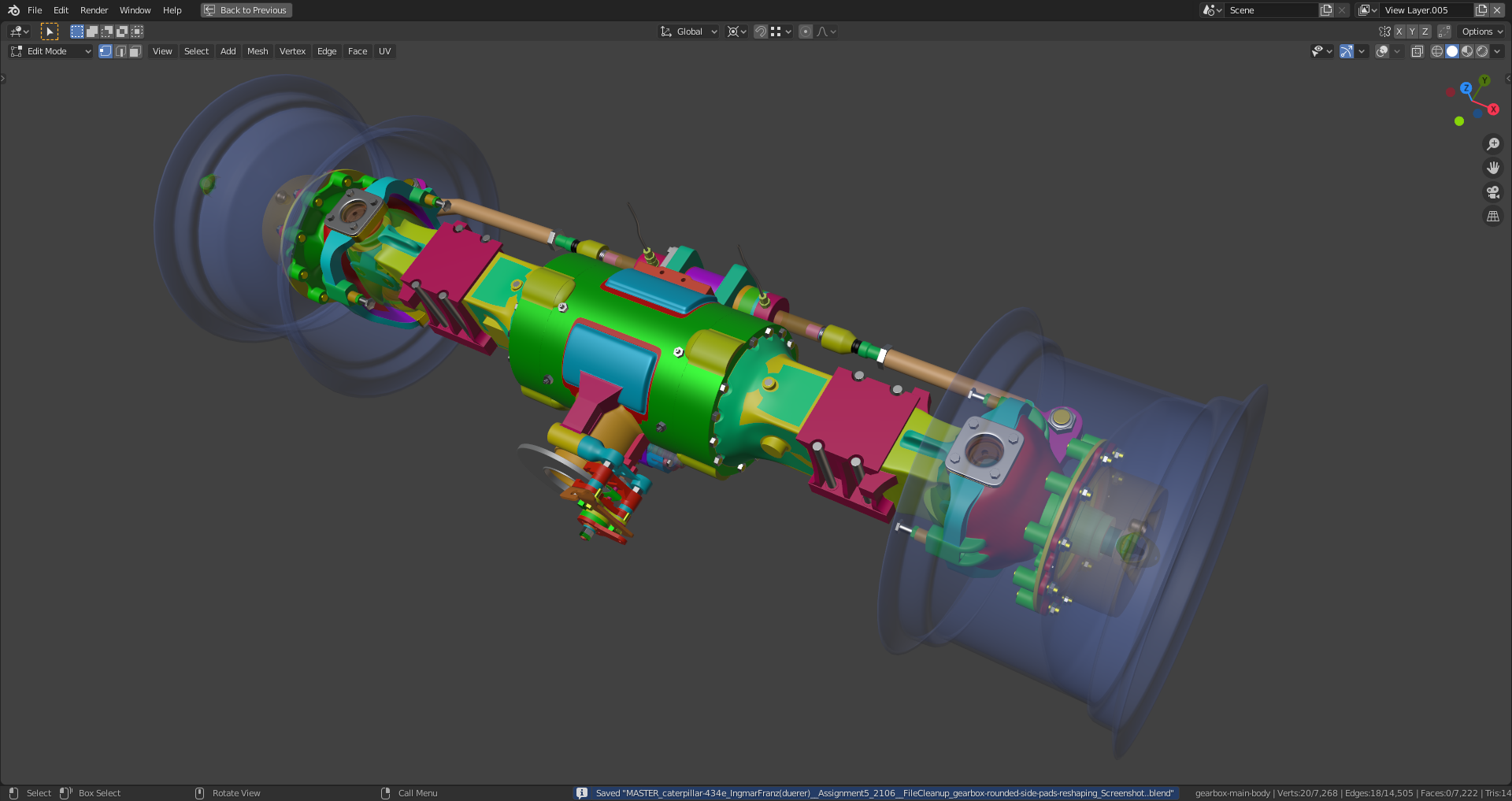The height and width of the screenshot is (801, 1512).
Task: Set selection mode to subtract
Action: click(106, 32)
